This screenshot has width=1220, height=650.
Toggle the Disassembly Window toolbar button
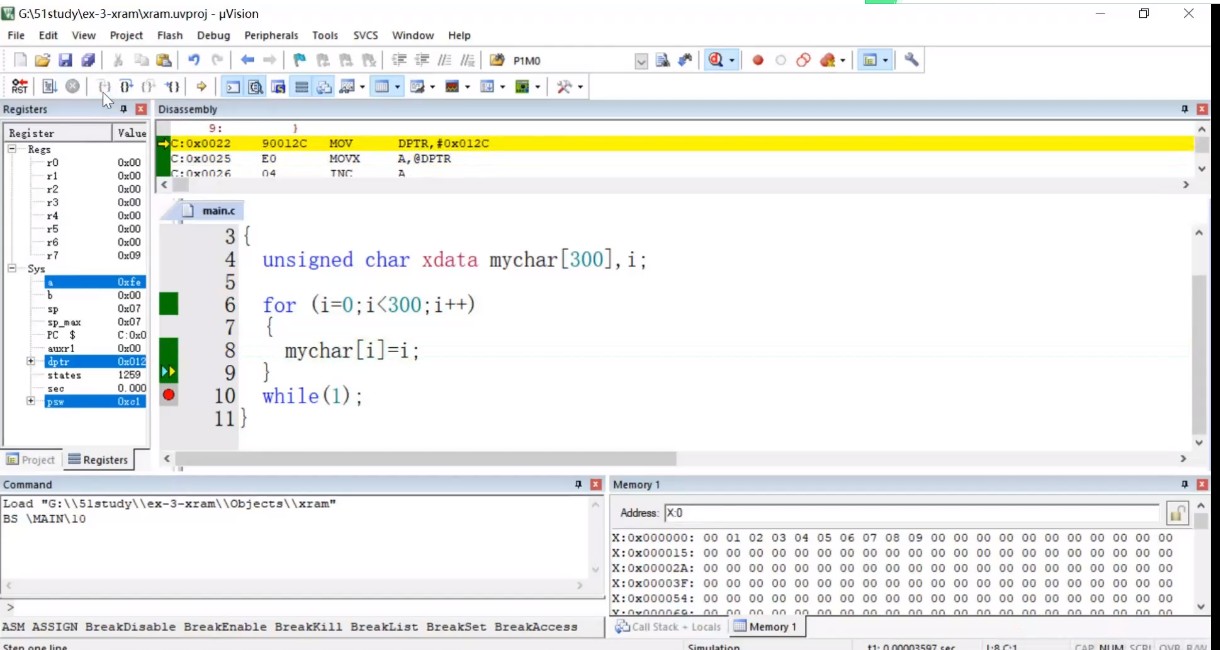click(256, 87)
